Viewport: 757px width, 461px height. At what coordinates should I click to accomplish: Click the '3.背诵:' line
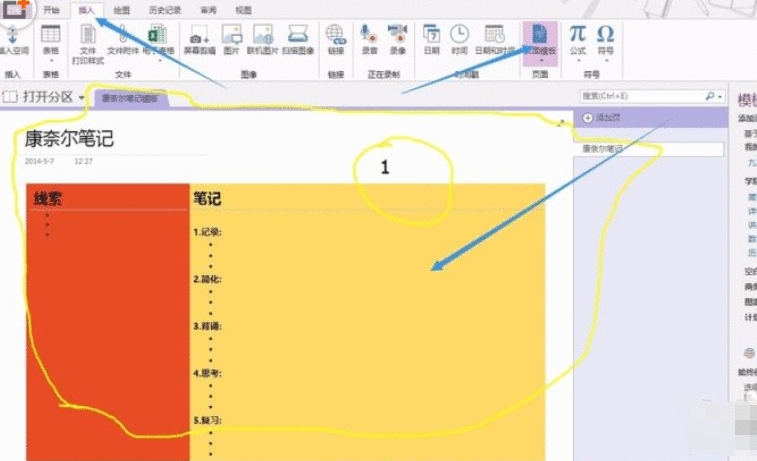pos(207,326)
